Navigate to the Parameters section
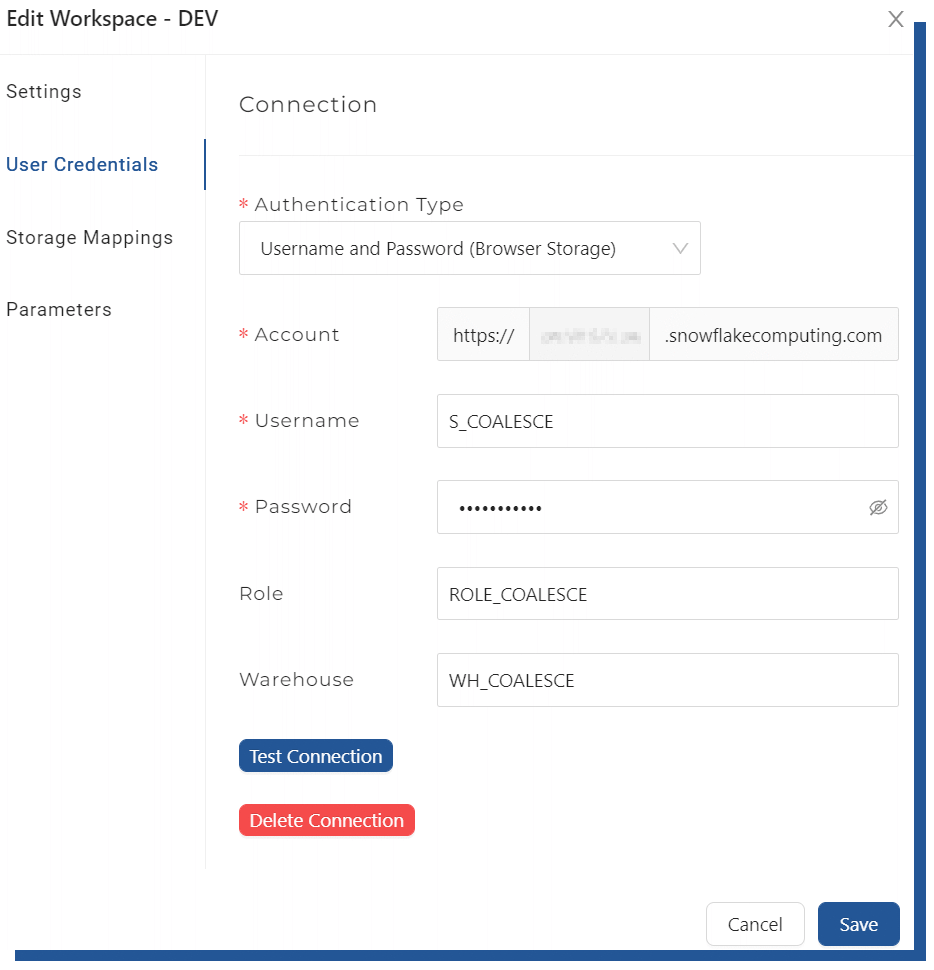 (x=58, y=309)
